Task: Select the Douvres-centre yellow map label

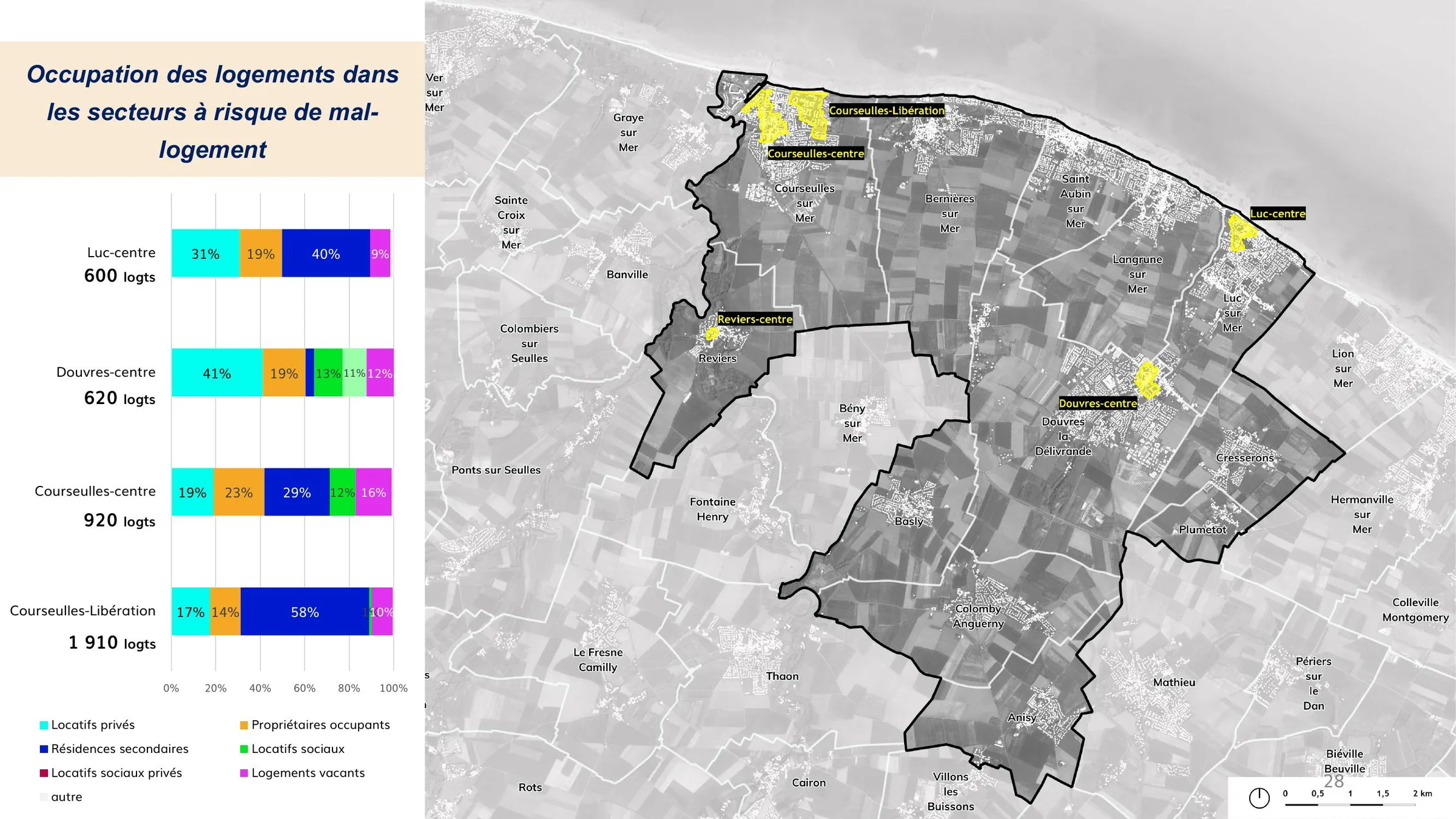Action: (x=1098, y=403)
